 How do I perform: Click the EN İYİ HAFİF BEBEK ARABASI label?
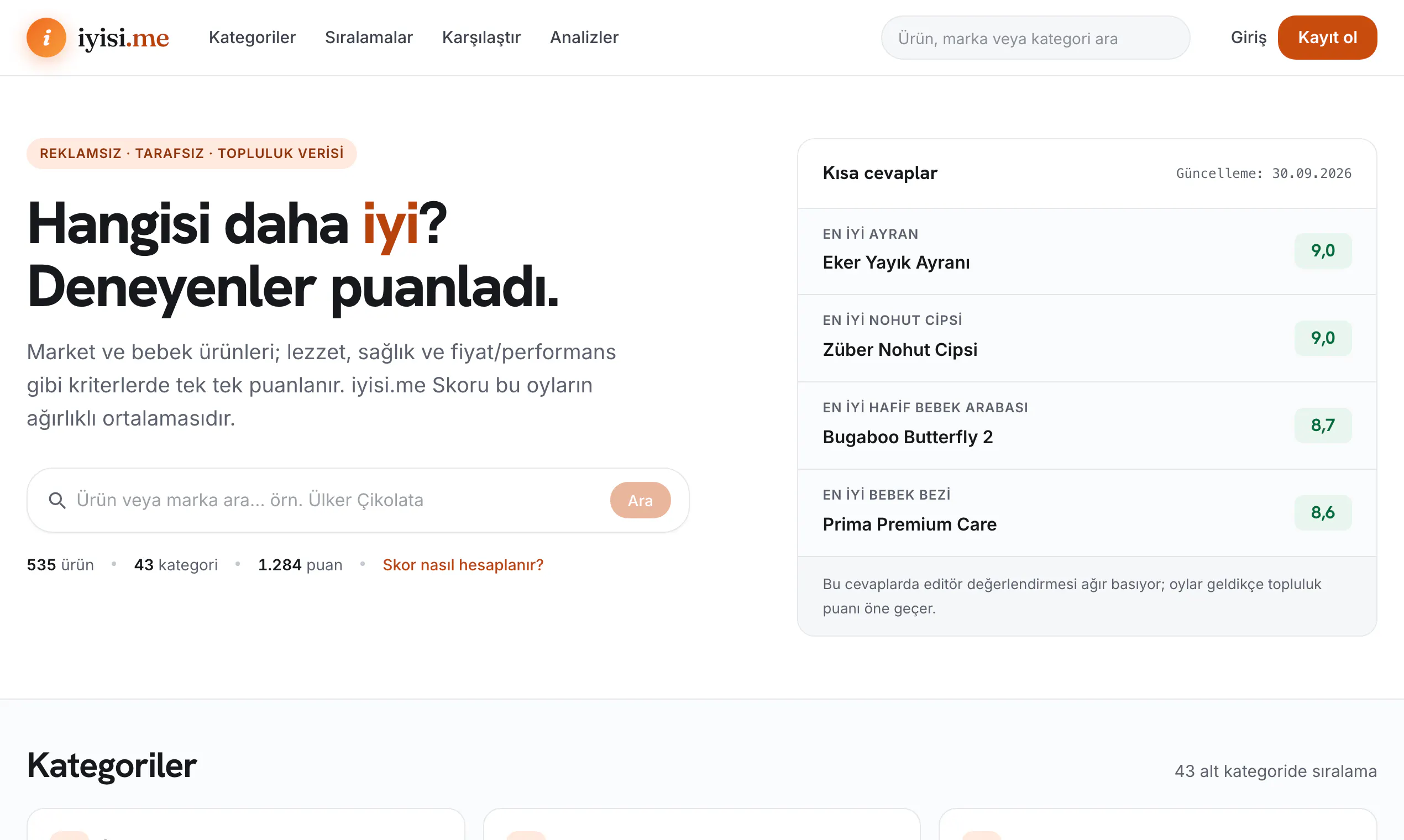[925, 407]
